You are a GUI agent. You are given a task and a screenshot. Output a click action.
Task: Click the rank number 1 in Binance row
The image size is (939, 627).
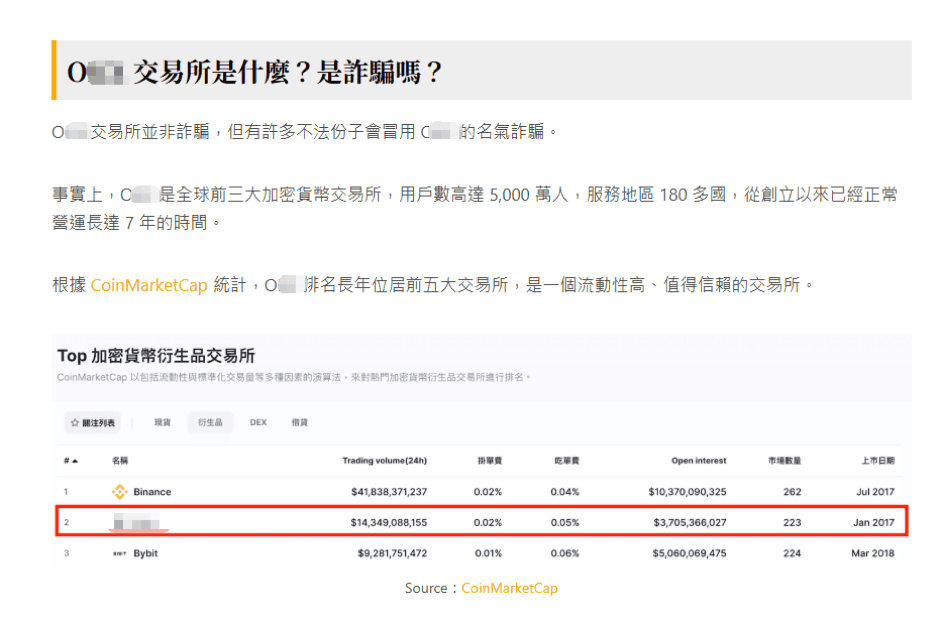pyautogui.click(x=66, y=492)
